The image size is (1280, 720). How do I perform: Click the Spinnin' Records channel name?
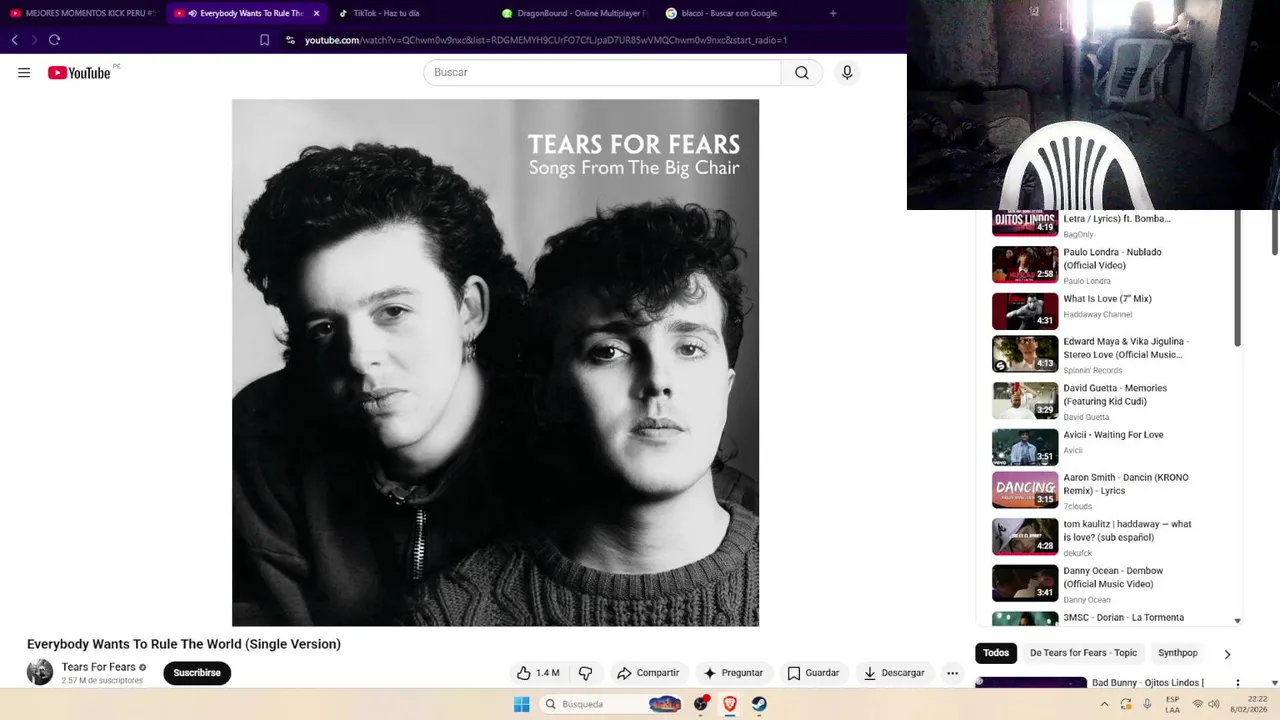click(1092, 370)
